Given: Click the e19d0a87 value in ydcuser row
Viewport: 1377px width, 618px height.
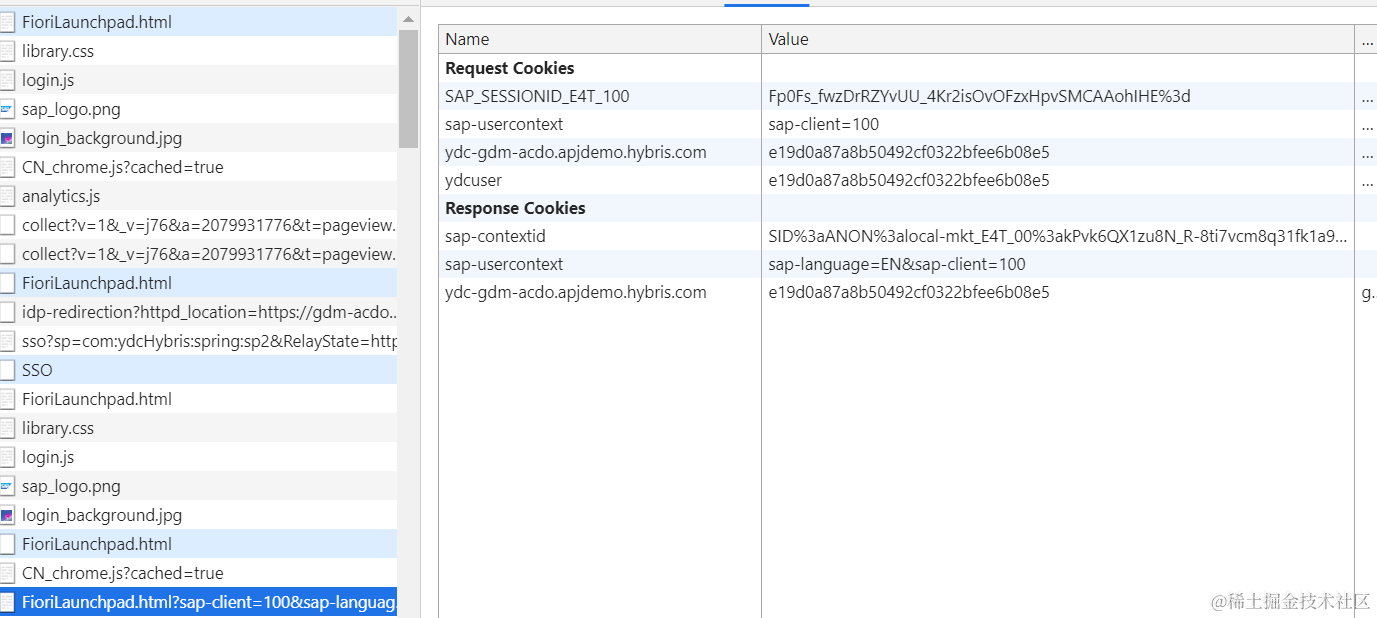Looking at the screenshot, I should [909, 180].
